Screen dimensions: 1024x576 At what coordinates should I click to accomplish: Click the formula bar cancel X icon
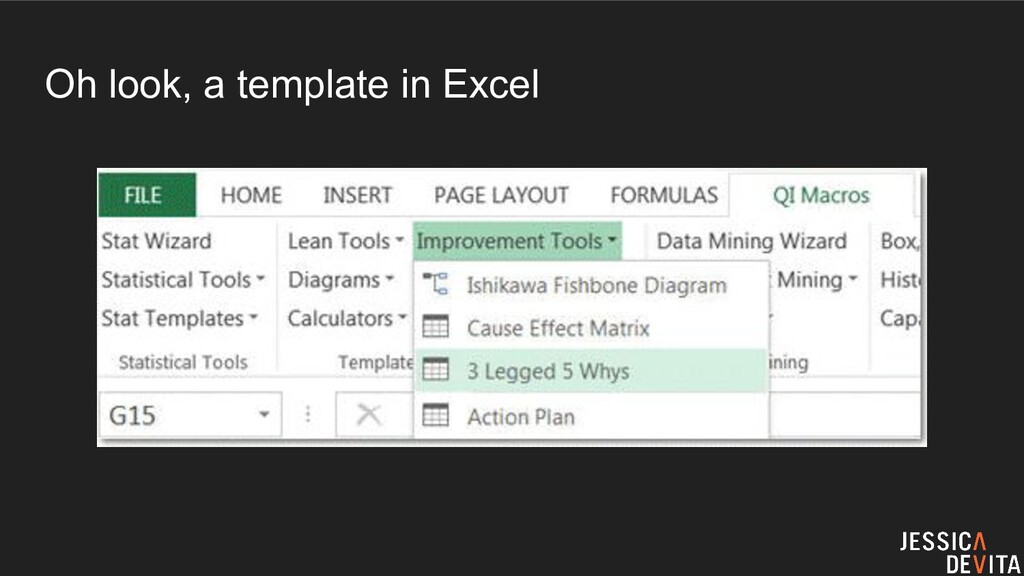point(369,415)
